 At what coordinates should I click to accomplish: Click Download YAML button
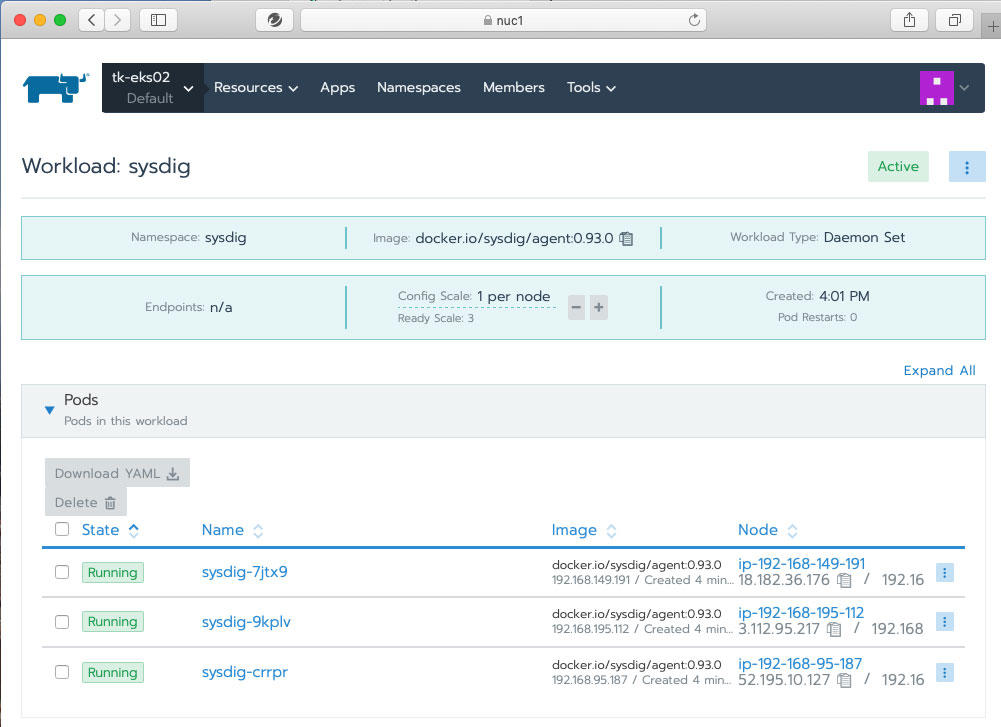[x=117, y=473]
